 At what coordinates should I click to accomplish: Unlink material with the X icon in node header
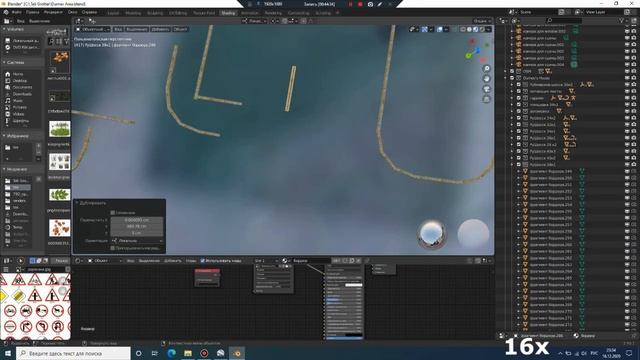[358, 260]
